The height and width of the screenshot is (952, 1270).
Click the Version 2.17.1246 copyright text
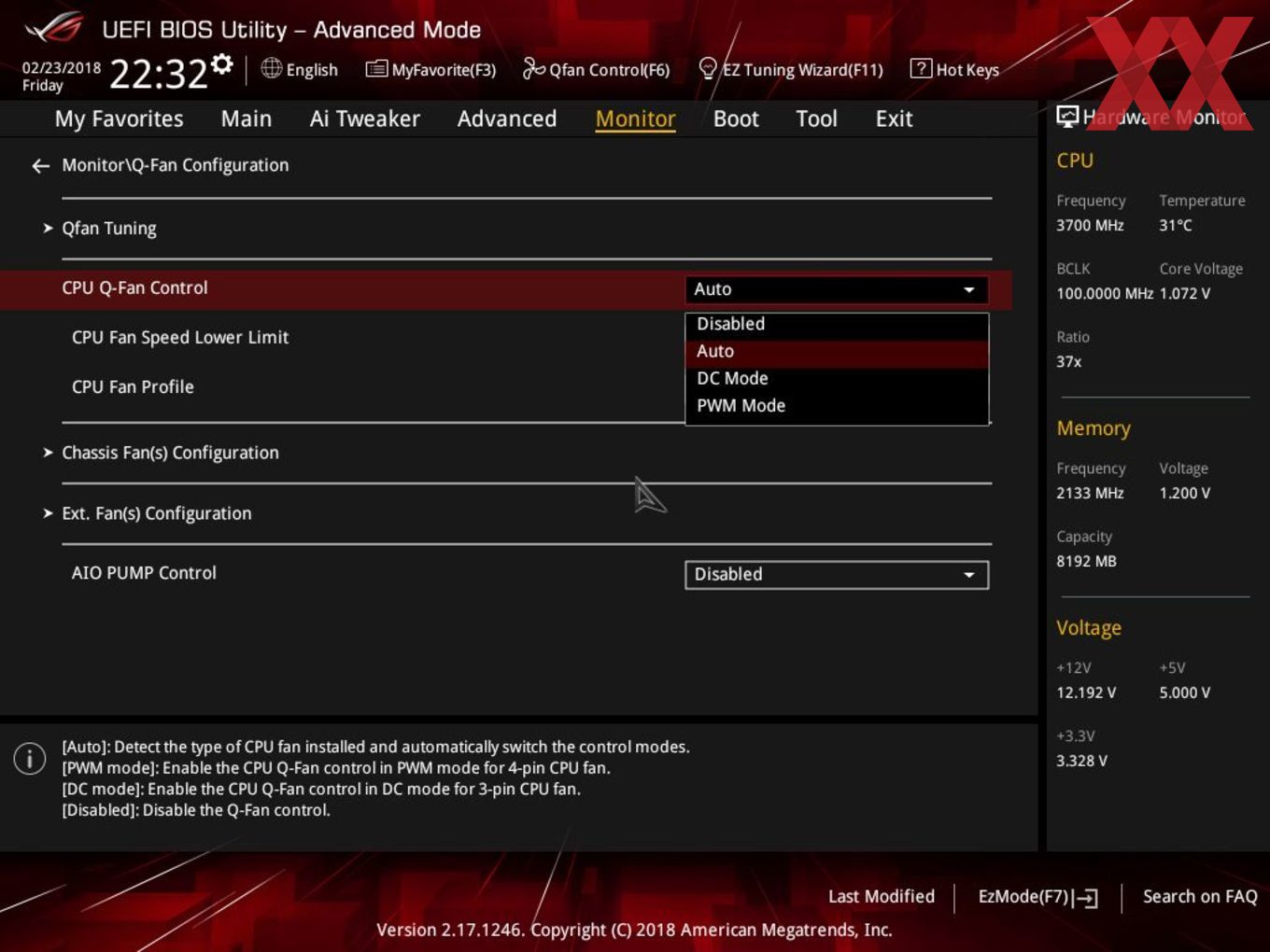(634, 930)
